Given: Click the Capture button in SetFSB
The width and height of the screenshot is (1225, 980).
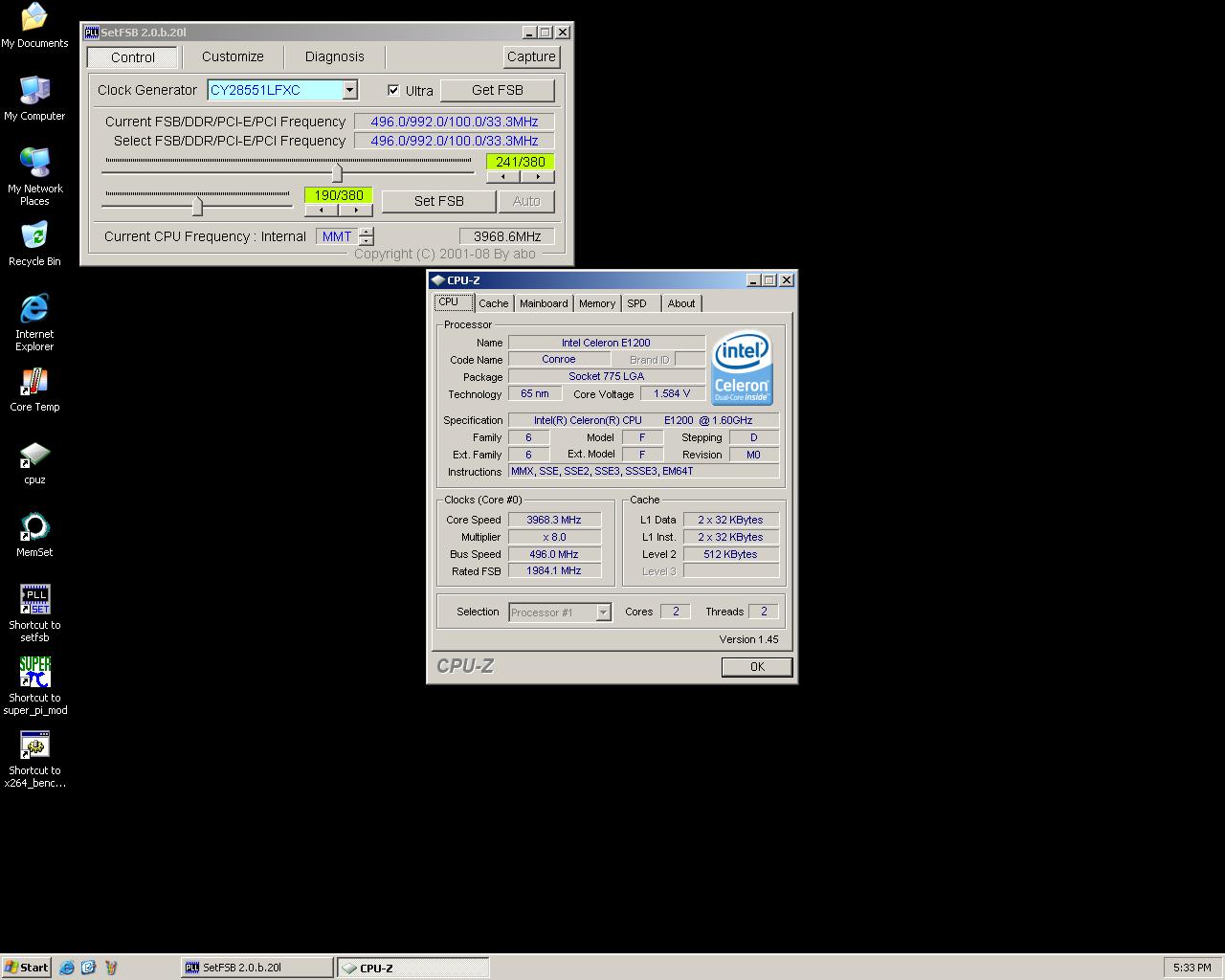Looking at the screenshot, I should point(531,56).
